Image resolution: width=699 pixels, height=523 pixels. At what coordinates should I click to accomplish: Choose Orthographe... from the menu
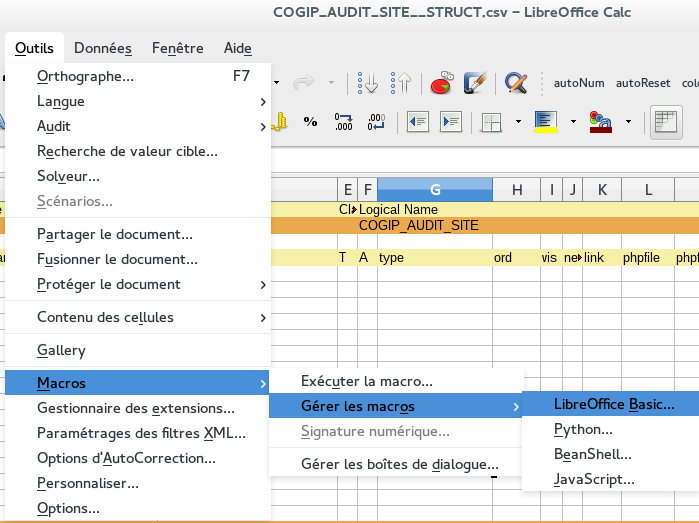point(138,77)
